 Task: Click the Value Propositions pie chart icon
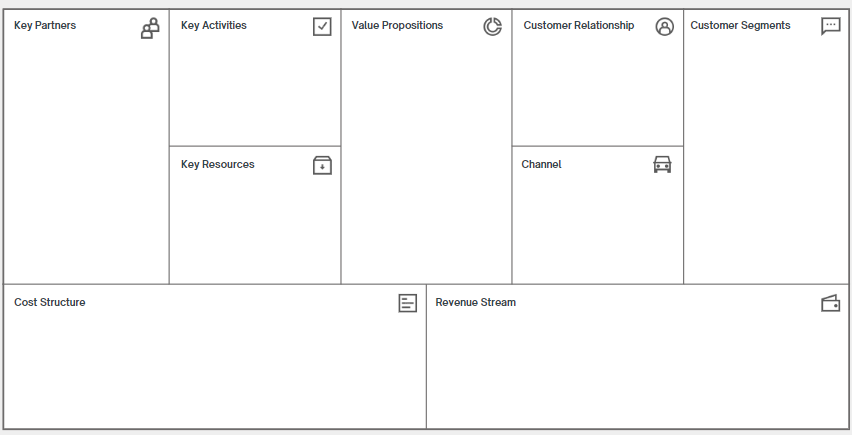click(492, 27)
